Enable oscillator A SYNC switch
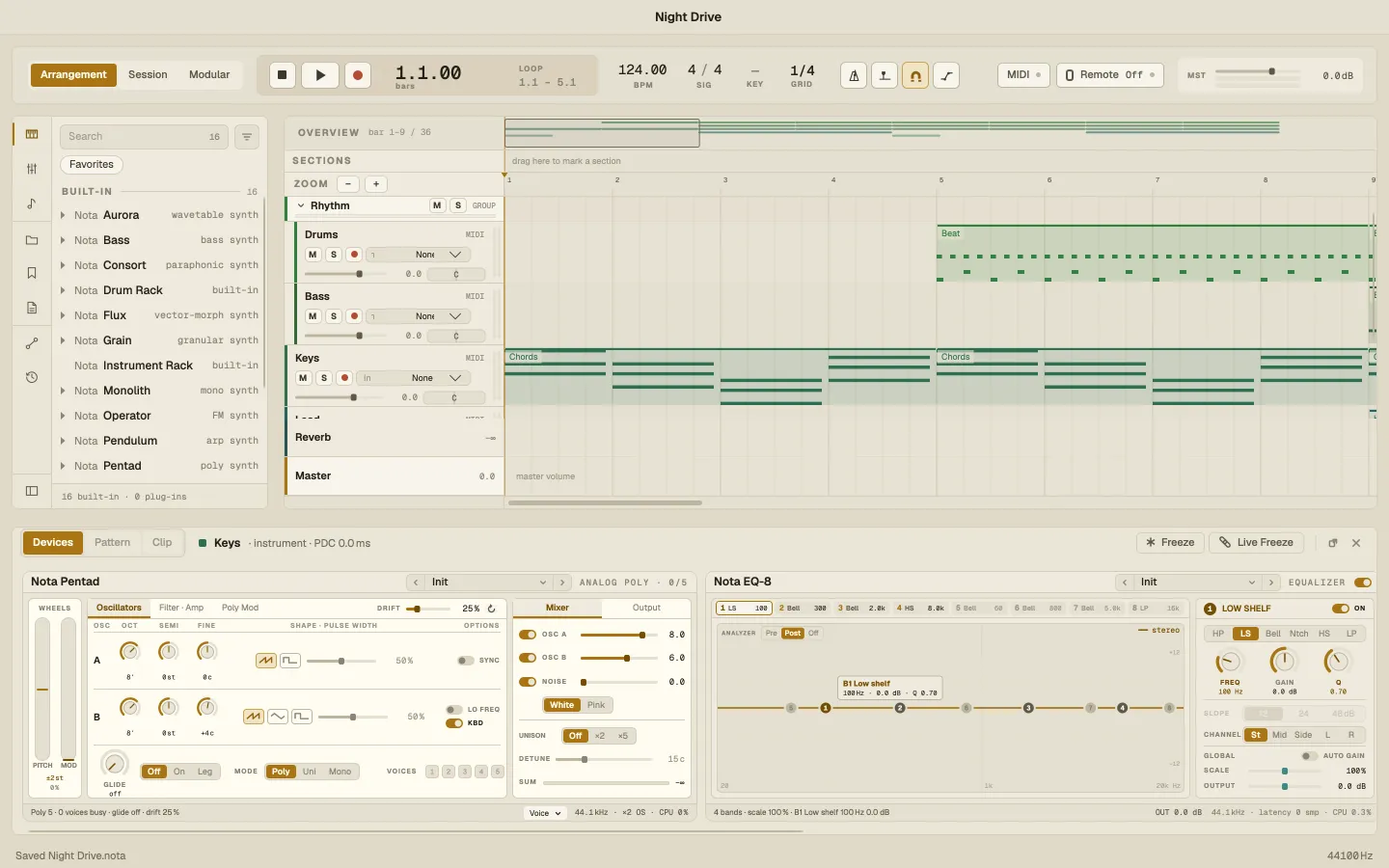The height and width of the screenshot is (868, 1389). 466,661
